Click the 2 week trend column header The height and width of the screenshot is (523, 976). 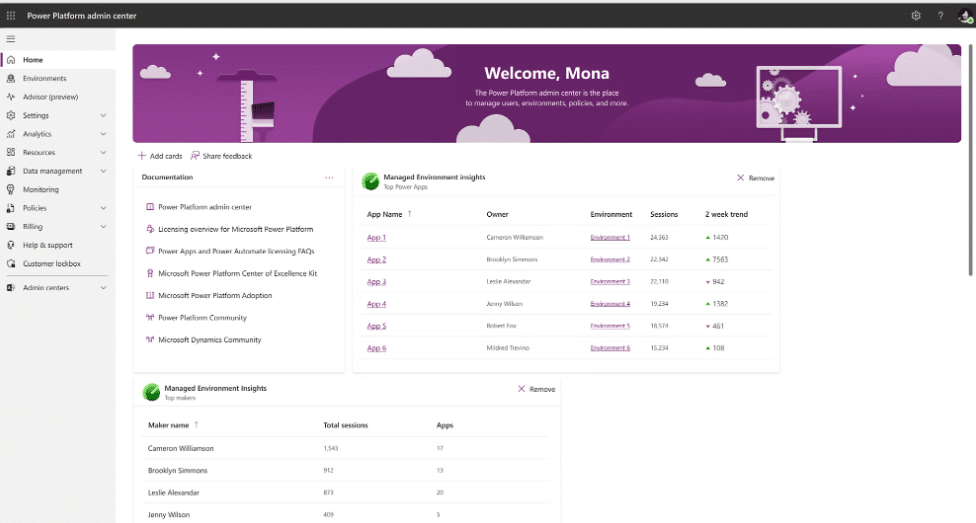tap(726, 214)
